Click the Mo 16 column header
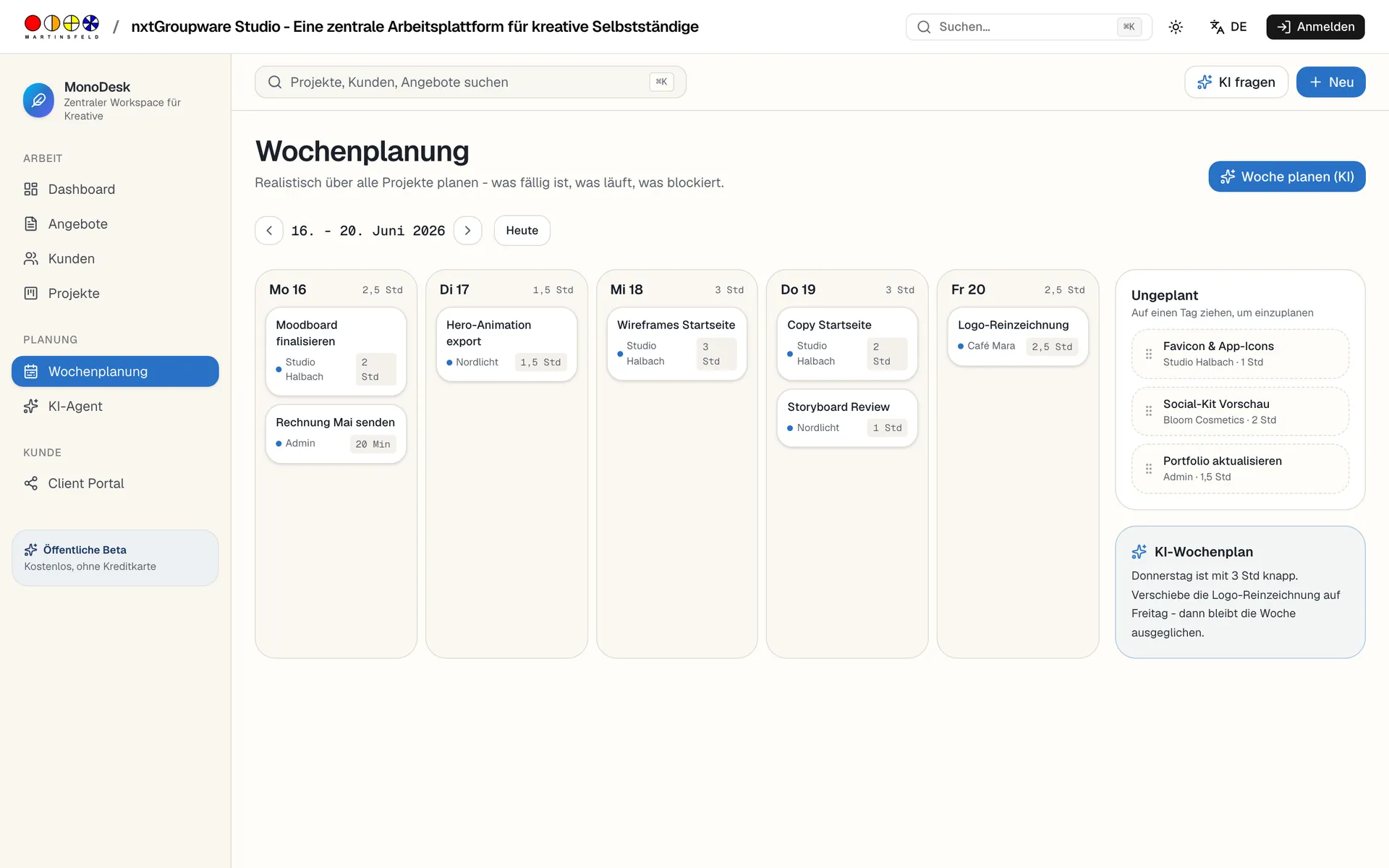The height and width of the screenshot is (868, 1389). click(x=336, y=289)
